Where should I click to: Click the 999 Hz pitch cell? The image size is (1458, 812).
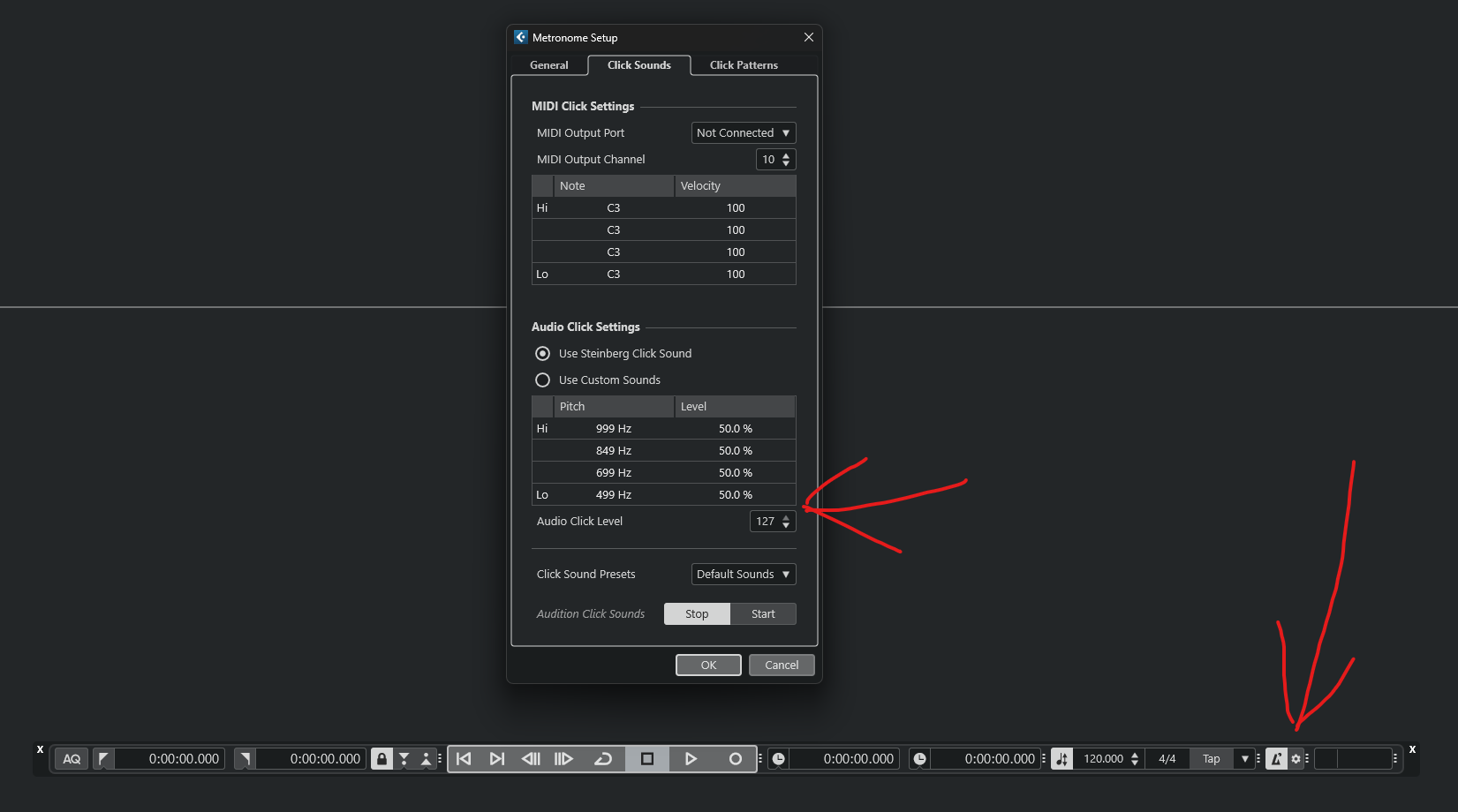pyautogui.click(x=614, y=429)
